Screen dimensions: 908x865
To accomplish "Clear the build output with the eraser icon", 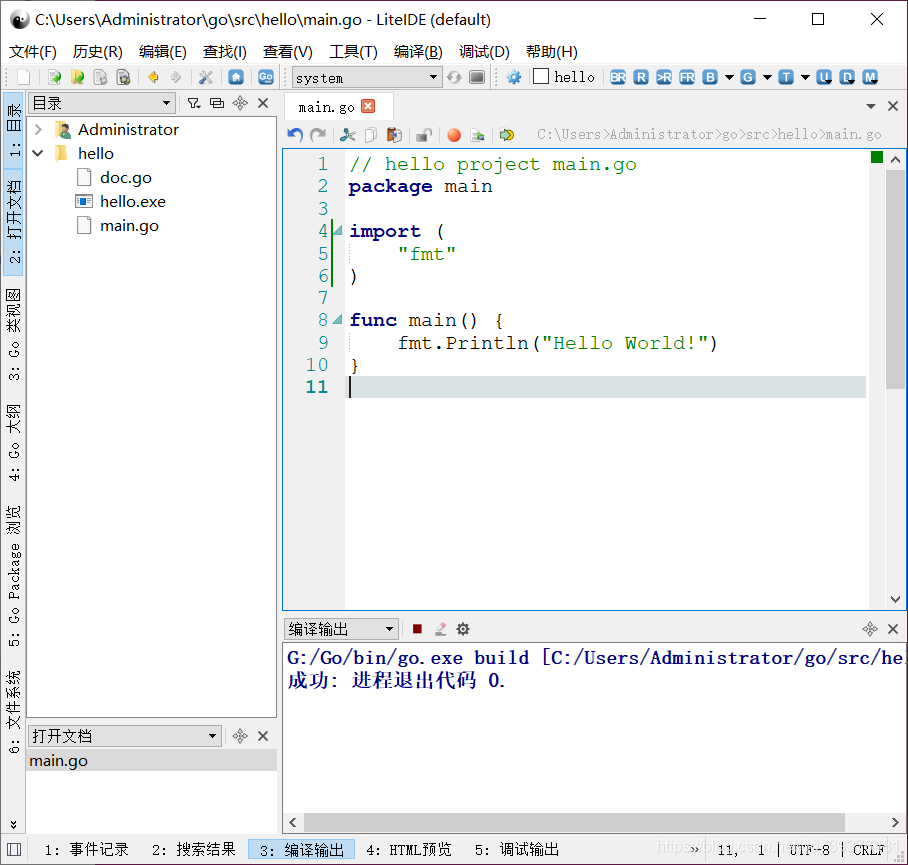I will tap(440, 629).
